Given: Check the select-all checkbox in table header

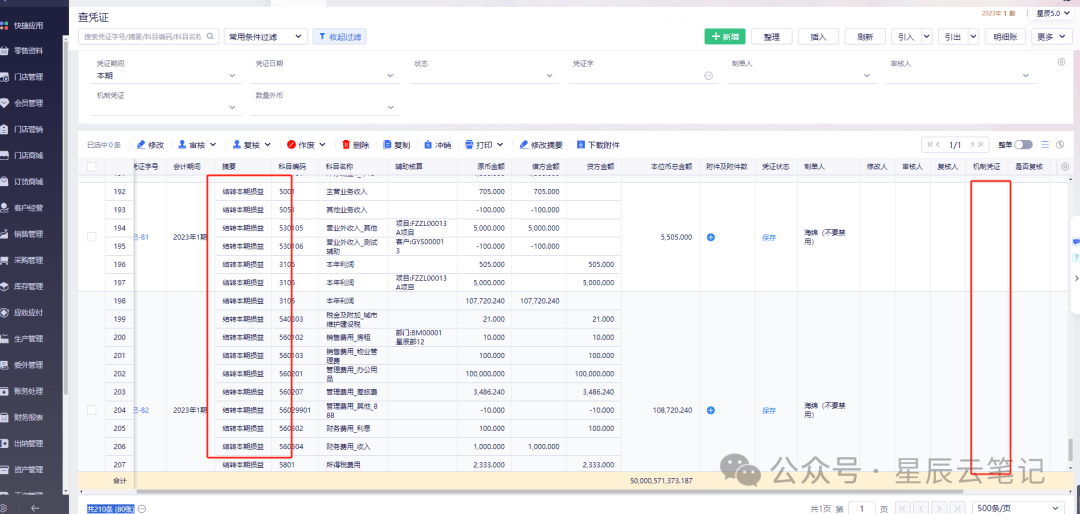Looking at the screenshot, I should tap(92, 166).
